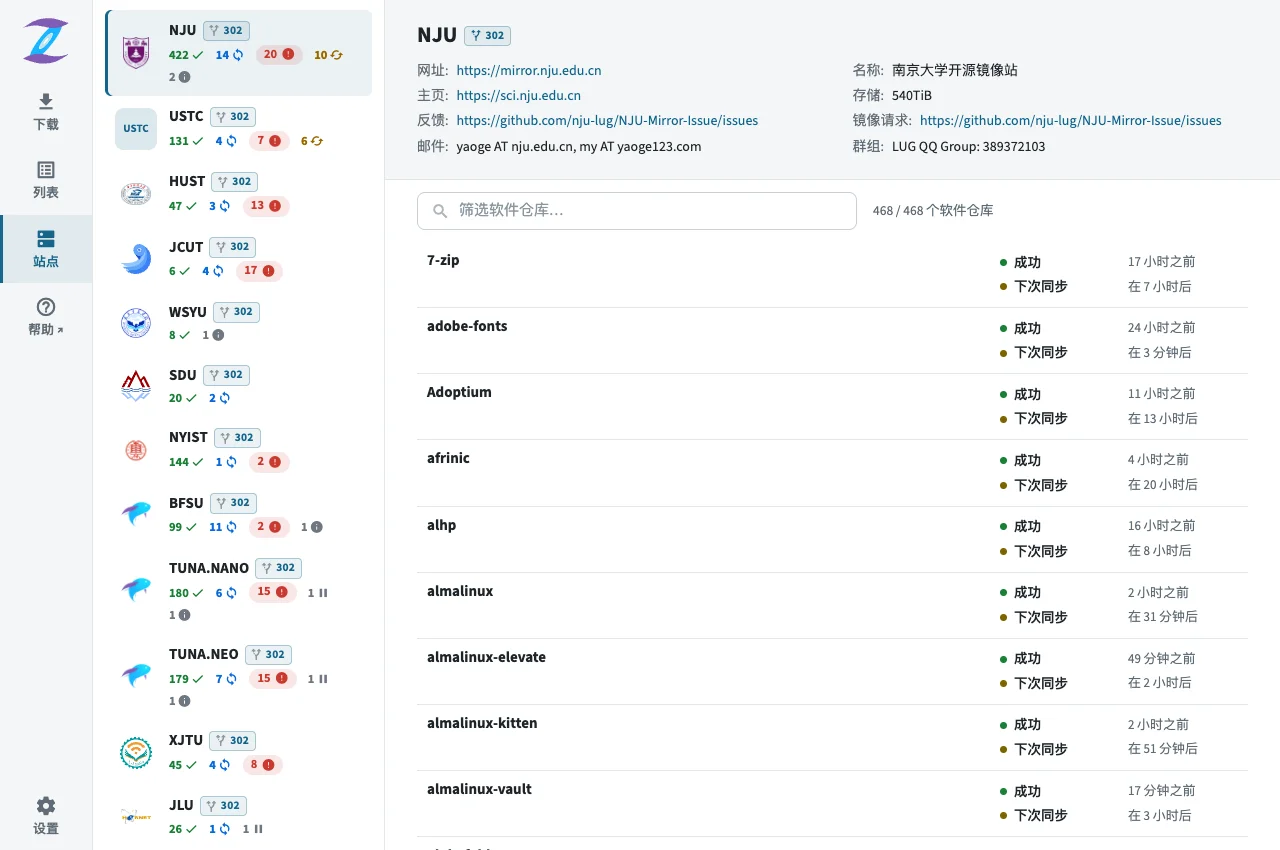Click the LUG QQ Group text
The height and width of the screenshot is (850, 1280).
pyautogui.click(x=969, y=146)
